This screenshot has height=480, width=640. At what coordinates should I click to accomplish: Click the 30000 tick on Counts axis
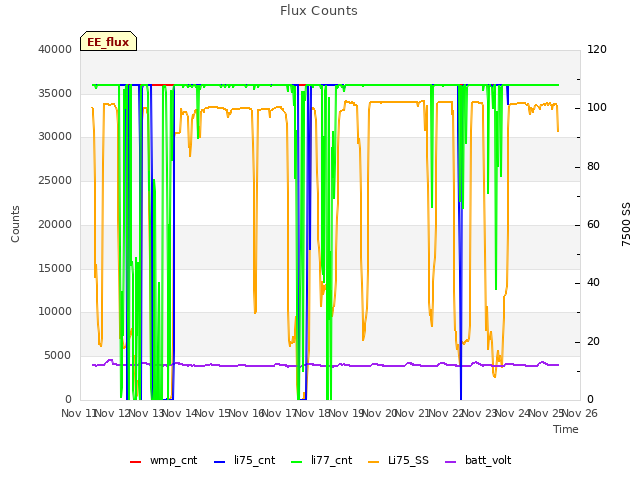point(55,137)
